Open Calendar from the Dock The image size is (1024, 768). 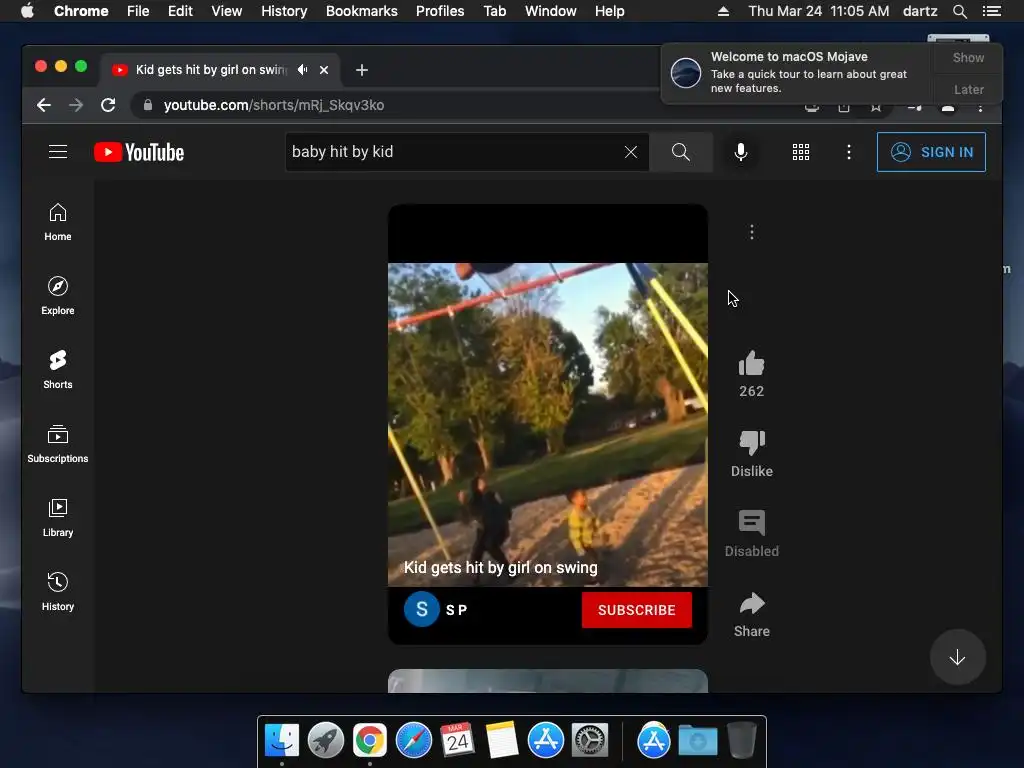(457, 741)
